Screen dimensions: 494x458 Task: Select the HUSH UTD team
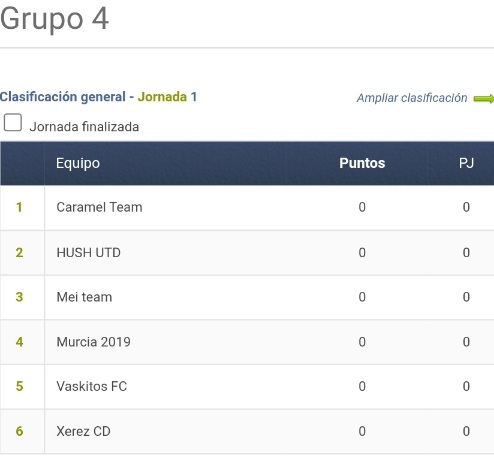89,253
